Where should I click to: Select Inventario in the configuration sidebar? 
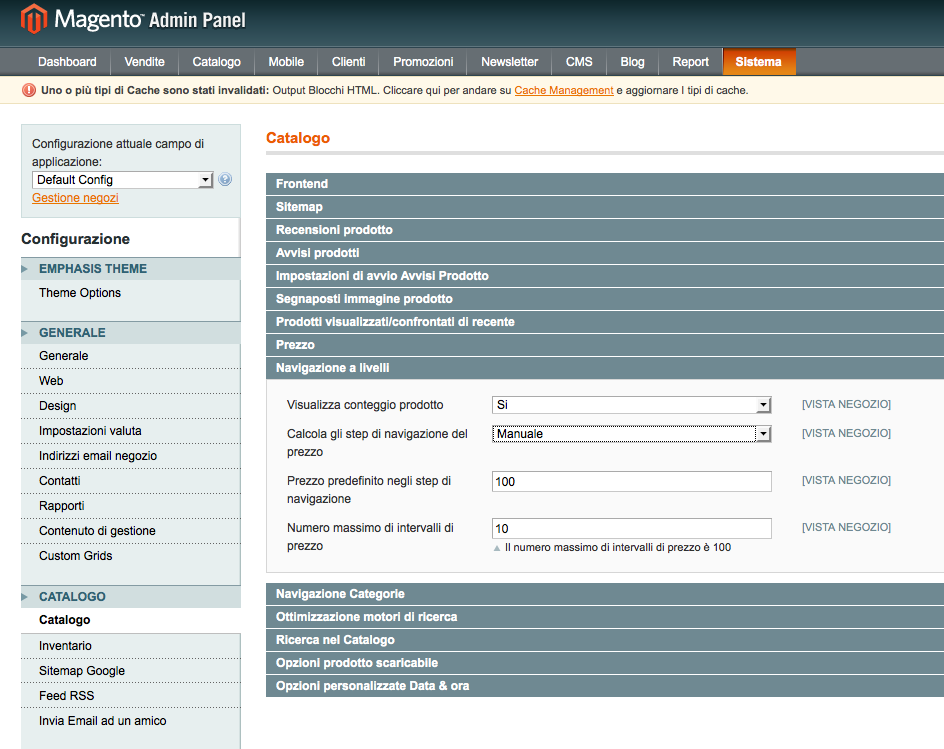pyautogui.click(x=65, y=646)
